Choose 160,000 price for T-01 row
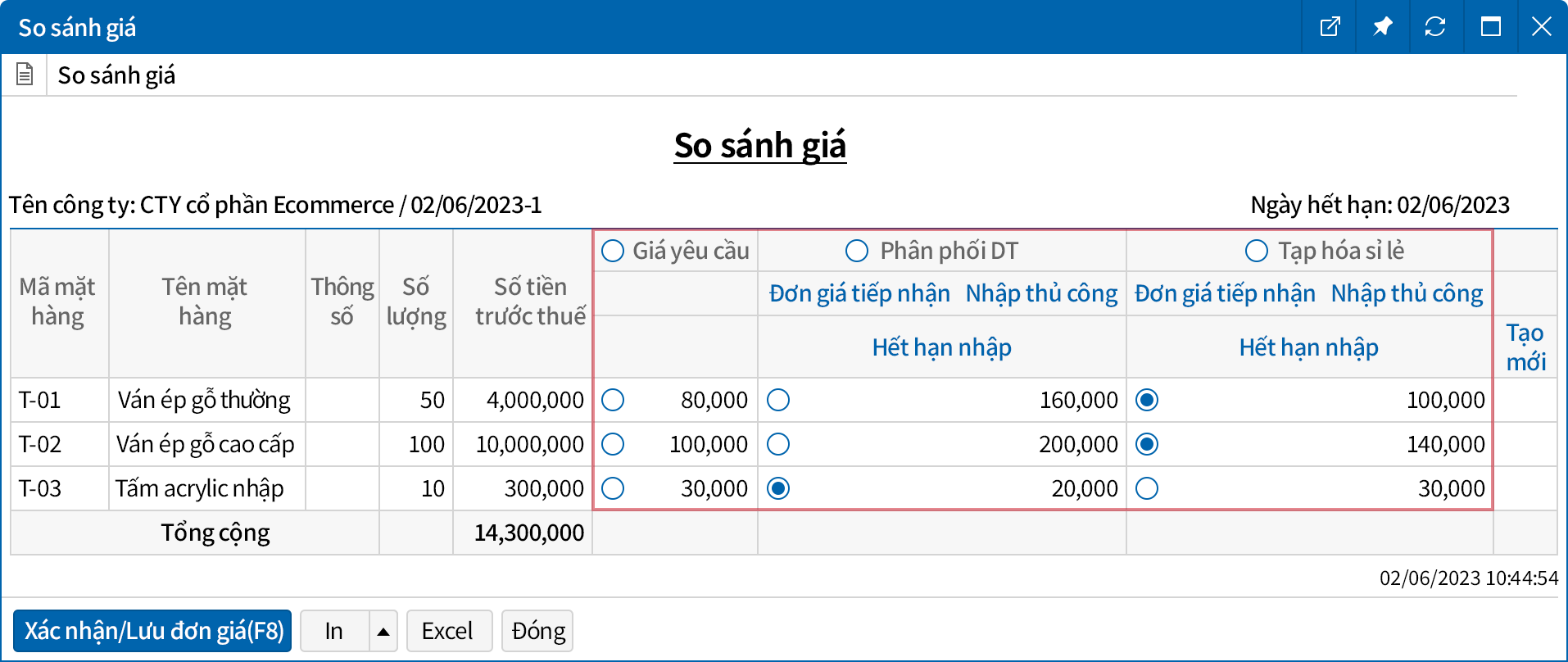Image resolution: width=1568 pixels, height=662 pixels. (778, 400)
